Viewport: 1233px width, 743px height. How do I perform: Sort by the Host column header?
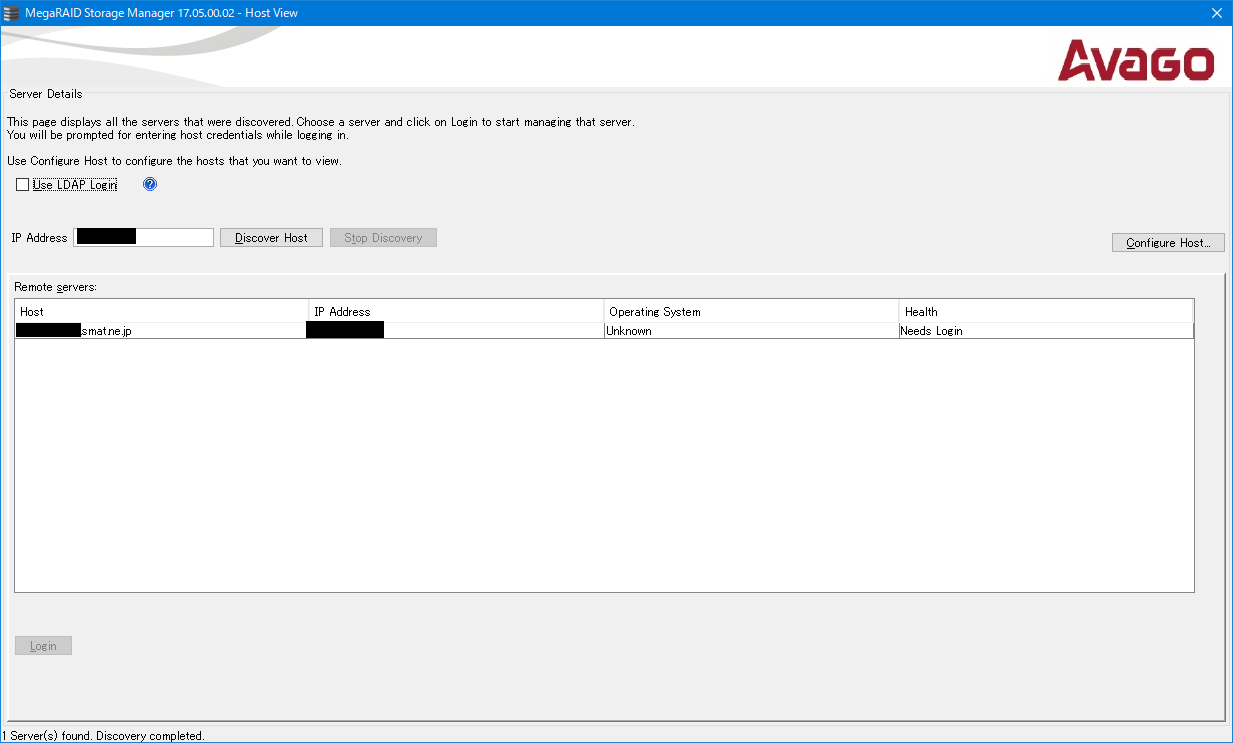[x=162, y=311]
